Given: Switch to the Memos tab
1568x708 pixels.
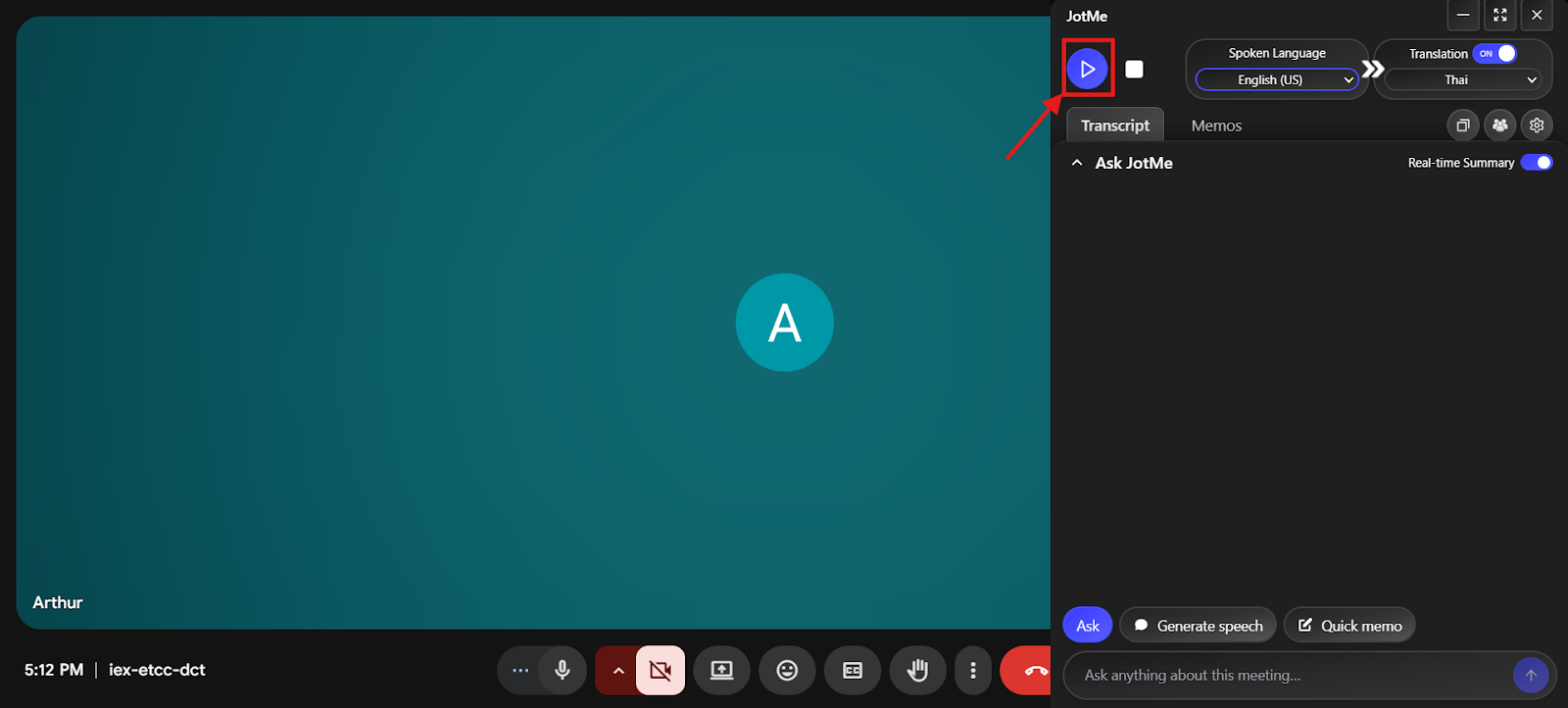Looking at the screenshot, I should [1216, 126].
